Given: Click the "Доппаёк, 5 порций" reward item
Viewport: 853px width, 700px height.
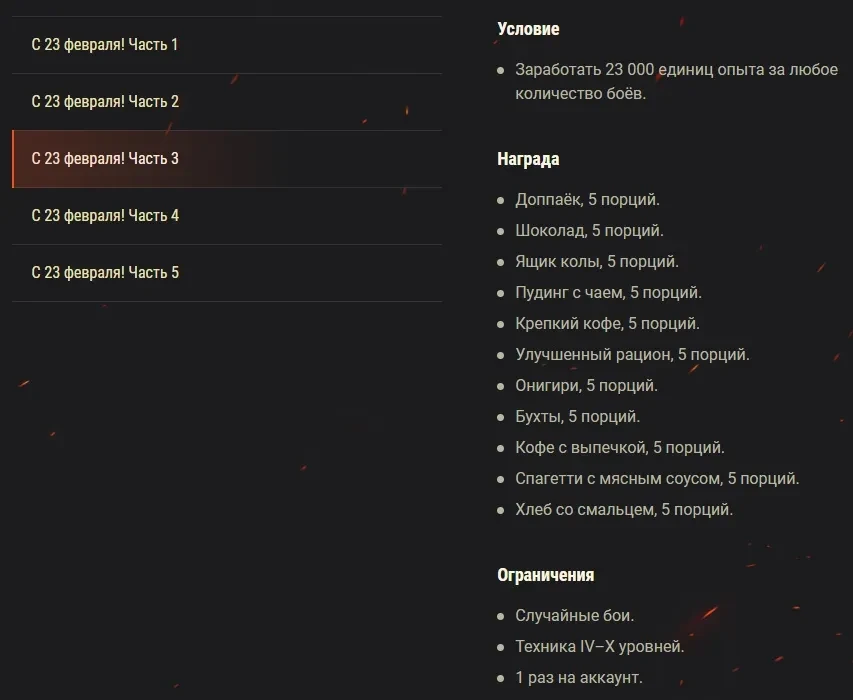Looking at the screenshot, I should click(587, 200).
